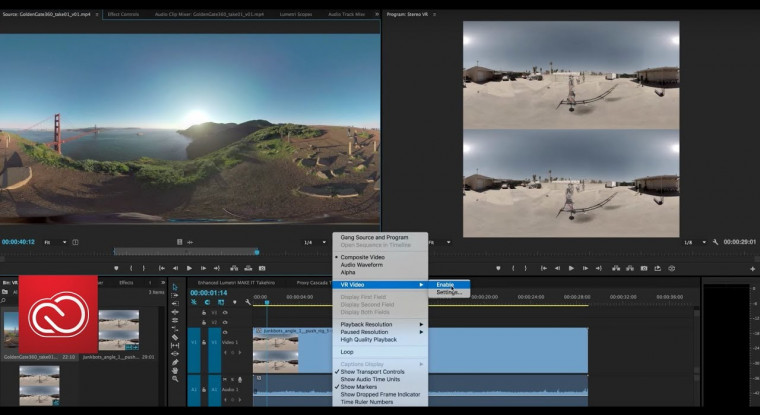Click Source monitor playhead on scrubber bar

[257, 252]
